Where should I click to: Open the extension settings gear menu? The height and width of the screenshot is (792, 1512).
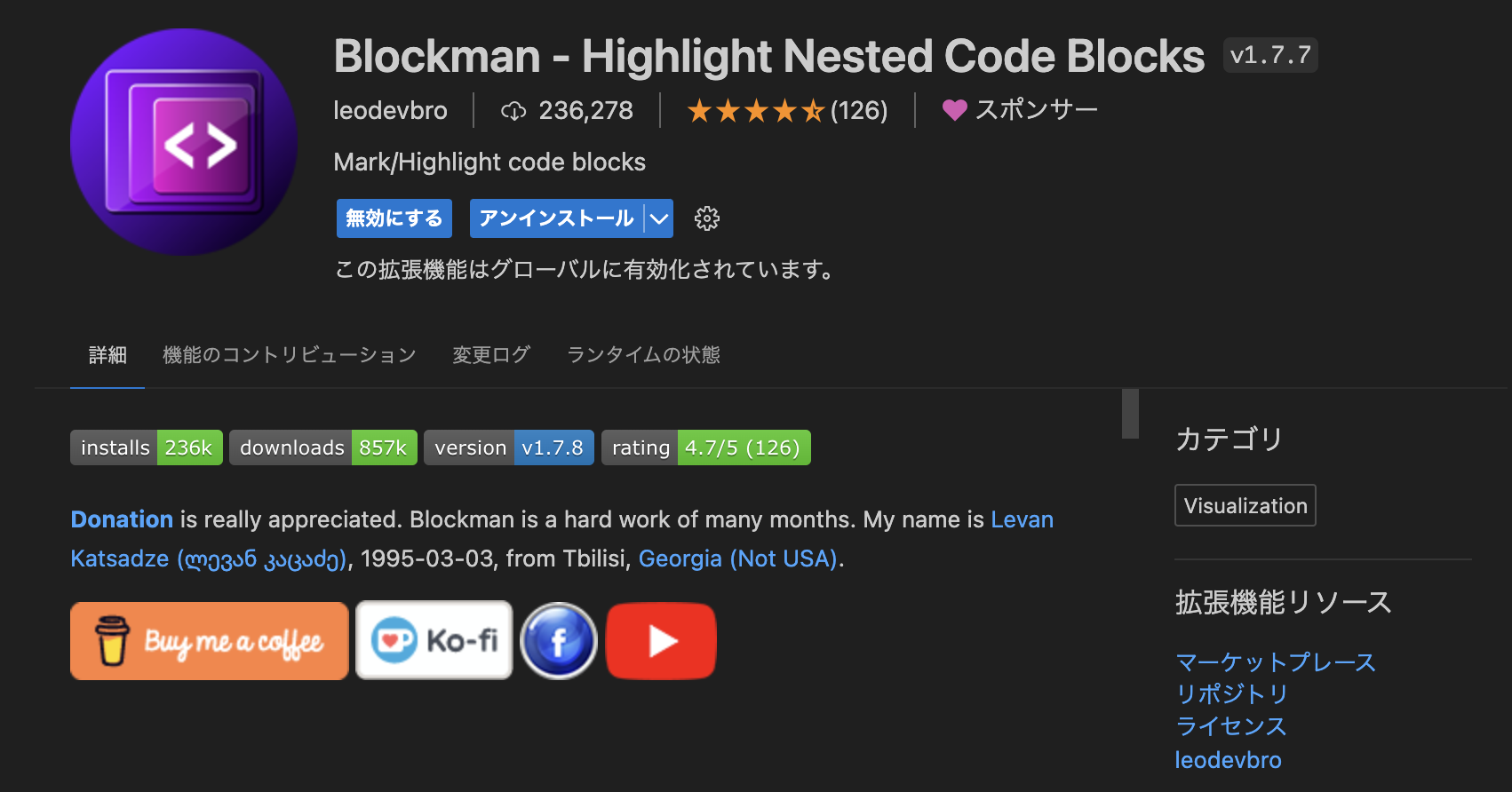coord(706,218)
